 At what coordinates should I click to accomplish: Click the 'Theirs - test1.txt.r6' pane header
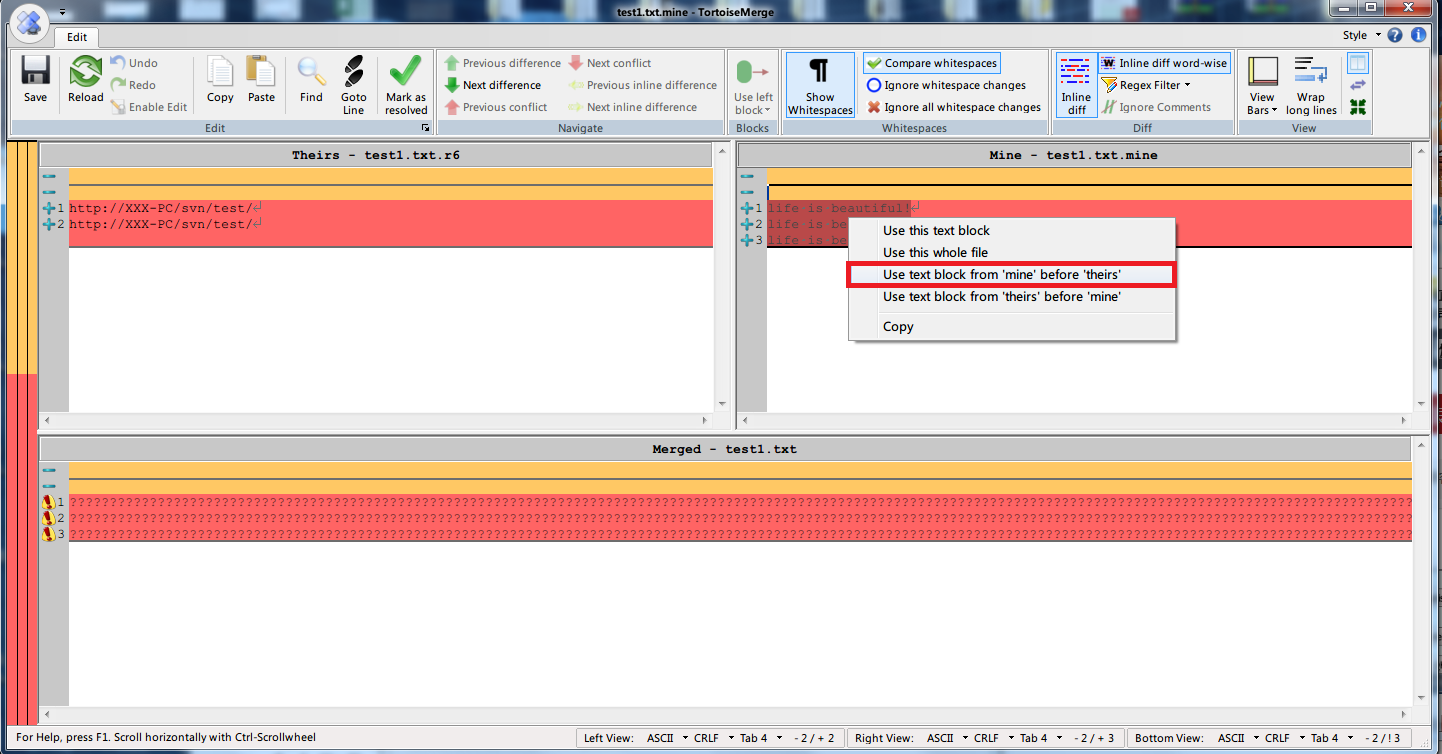376,155
